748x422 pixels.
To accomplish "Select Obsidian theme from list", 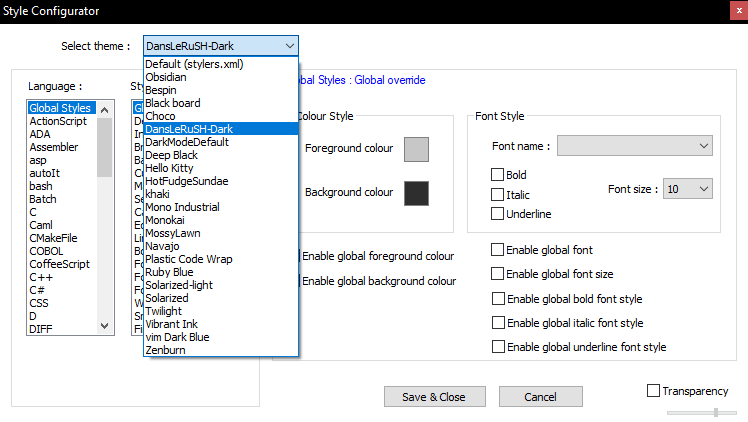I will tap(221, 77).
